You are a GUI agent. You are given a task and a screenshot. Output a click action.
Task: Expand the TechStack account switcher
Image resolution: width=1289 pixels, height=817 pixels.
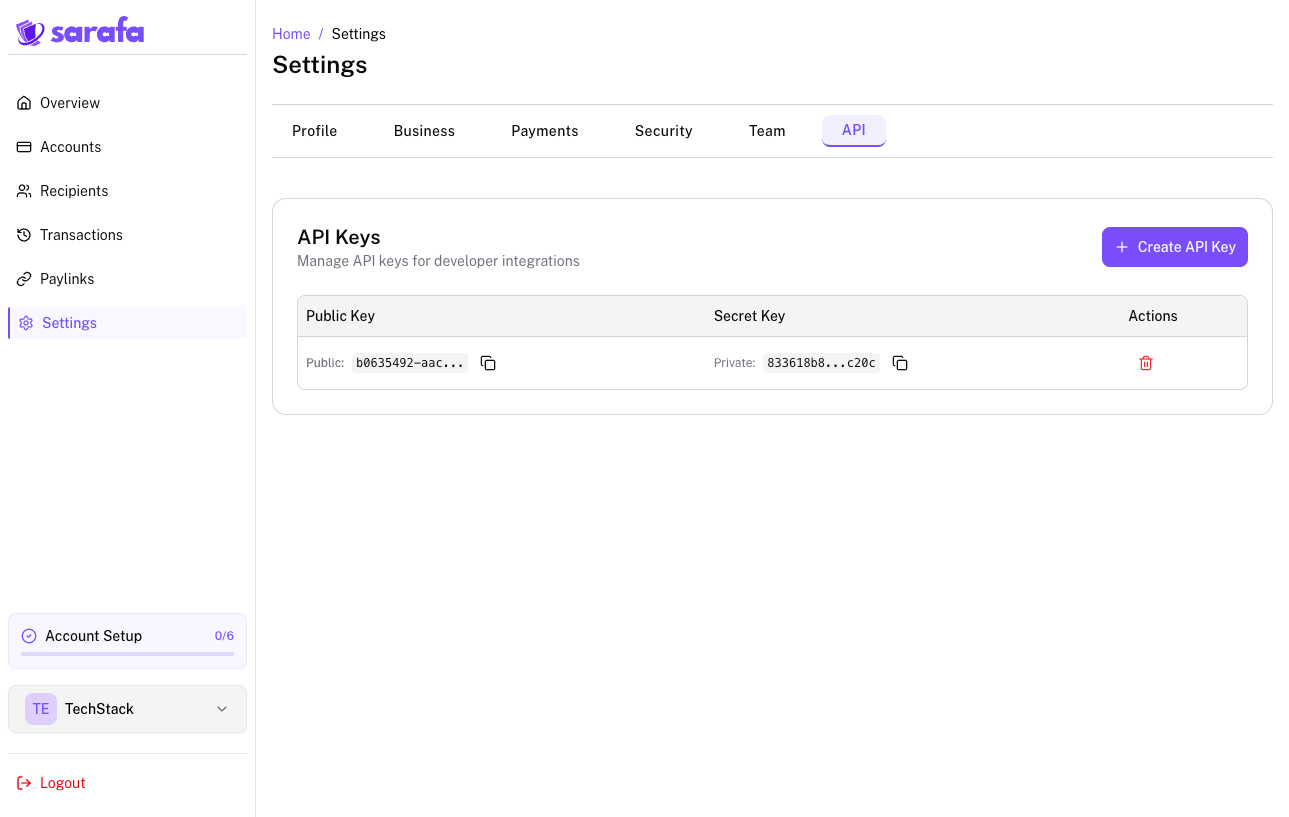127,709
